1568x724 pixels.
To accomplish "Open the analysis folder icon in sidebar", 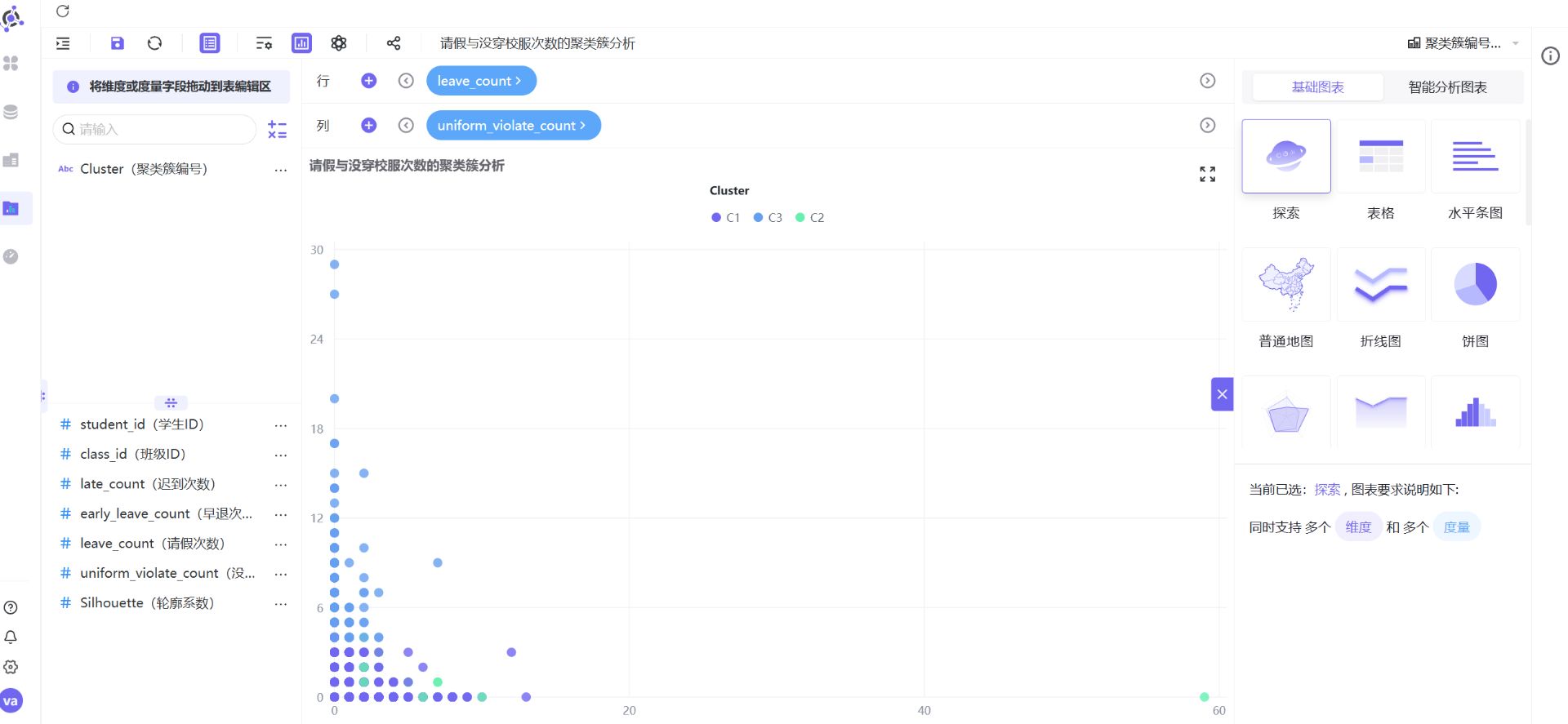I will coord(11,208).
